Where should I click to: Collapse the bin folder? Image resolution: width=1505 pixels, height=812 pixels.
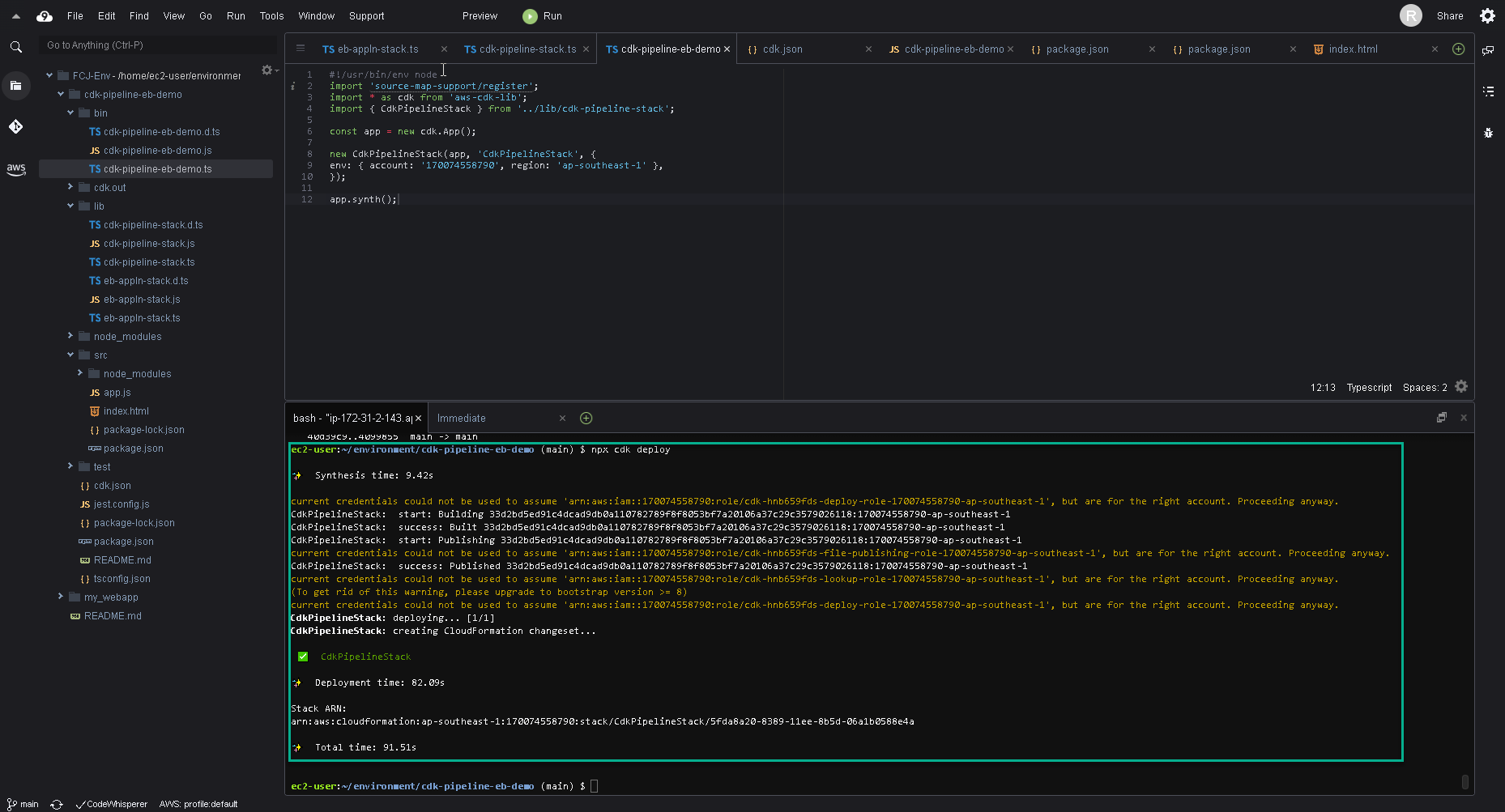point(70,113)
